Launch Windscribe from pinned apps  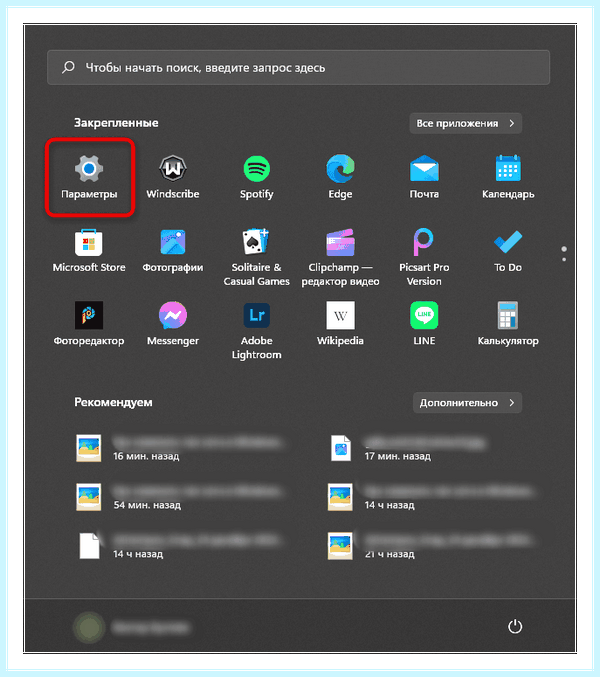click(173, 177)
